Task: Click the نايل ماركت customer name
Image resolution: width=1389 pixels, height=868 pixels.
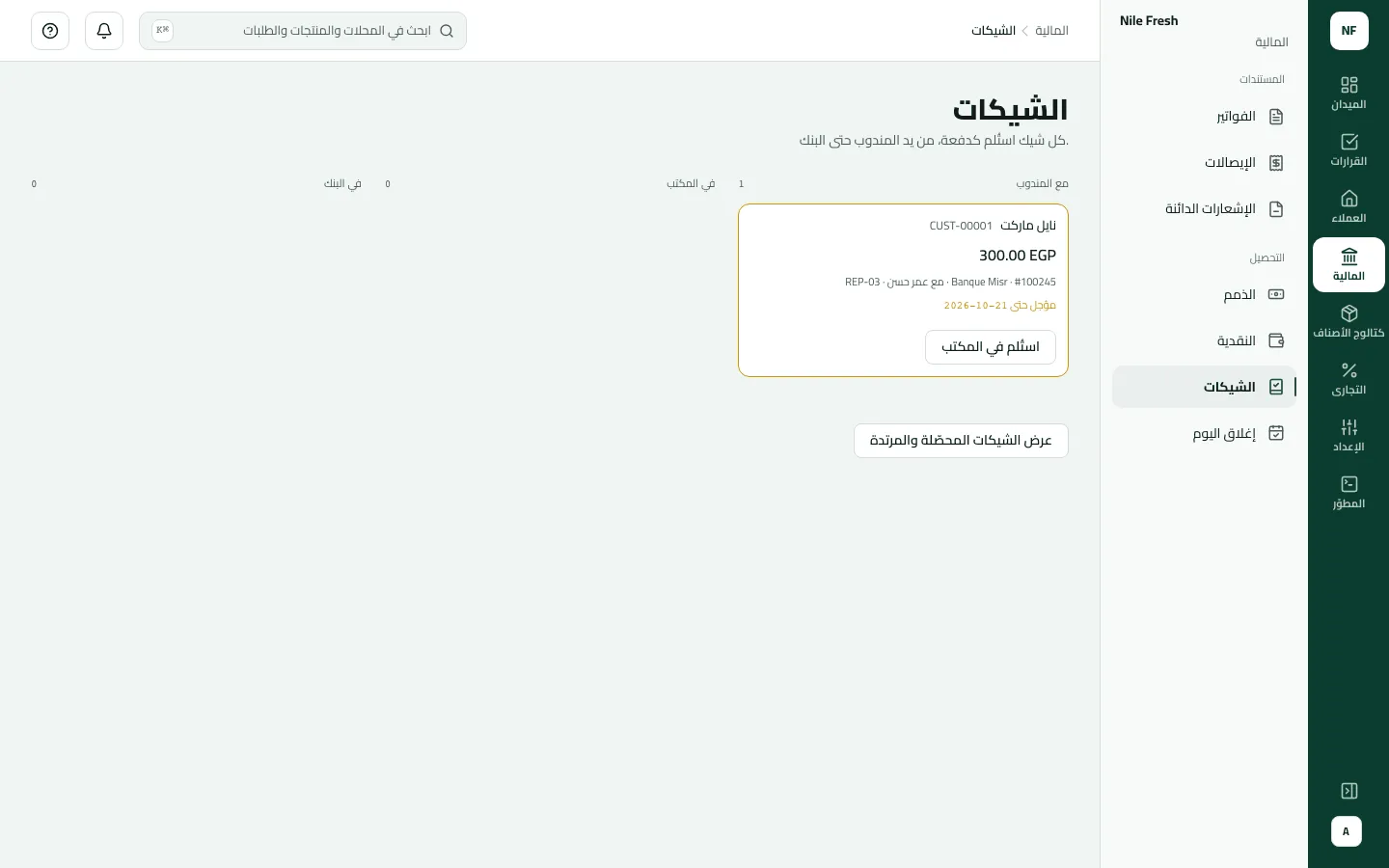Action: [x=1028, y=226]
